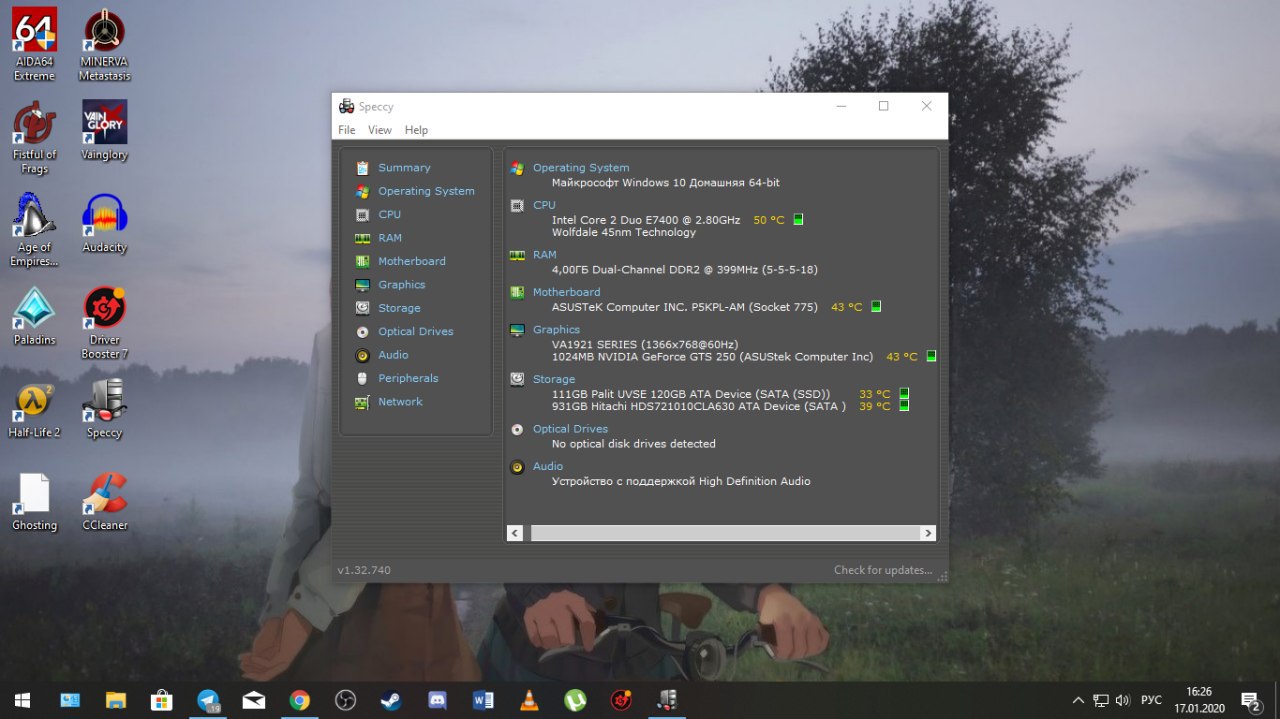Viewport: 1280px width, 719px height.
Task: Click the 1024MB NVIDIA GeForce GTS 250 line
Action: click(x=713, y=357)
